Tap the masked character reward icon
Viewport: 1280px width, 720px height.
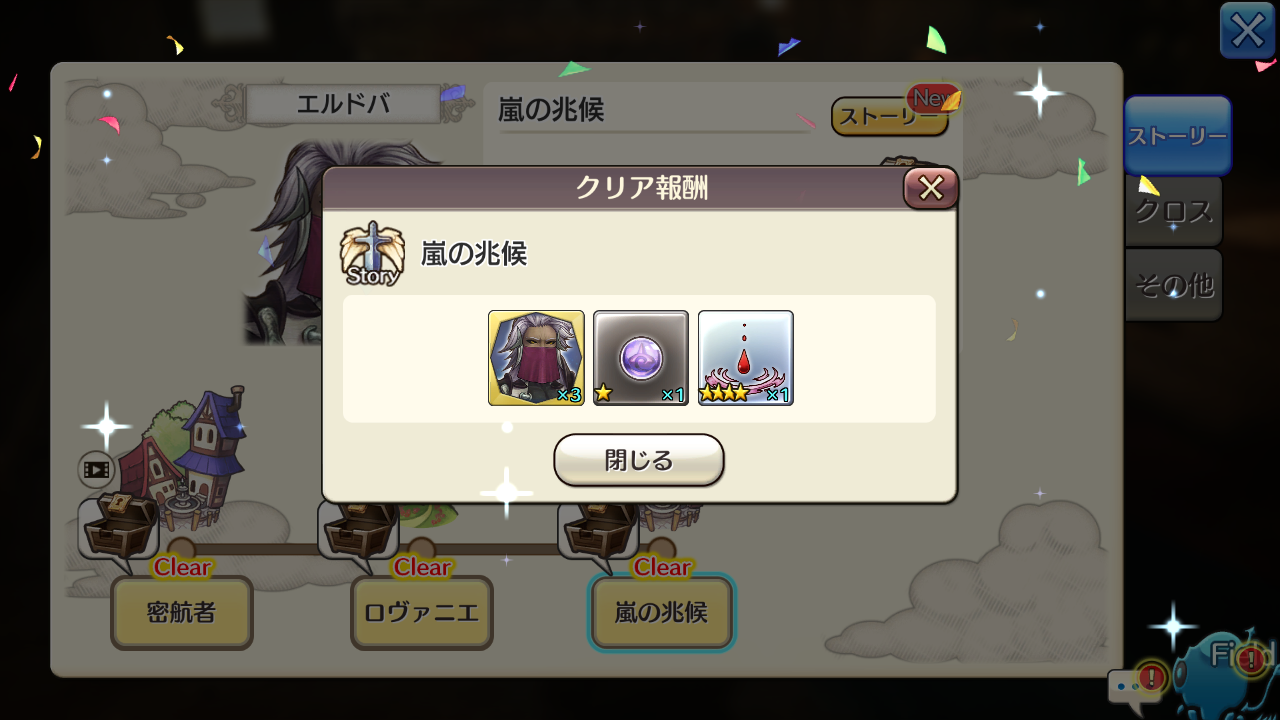(536, 358)
